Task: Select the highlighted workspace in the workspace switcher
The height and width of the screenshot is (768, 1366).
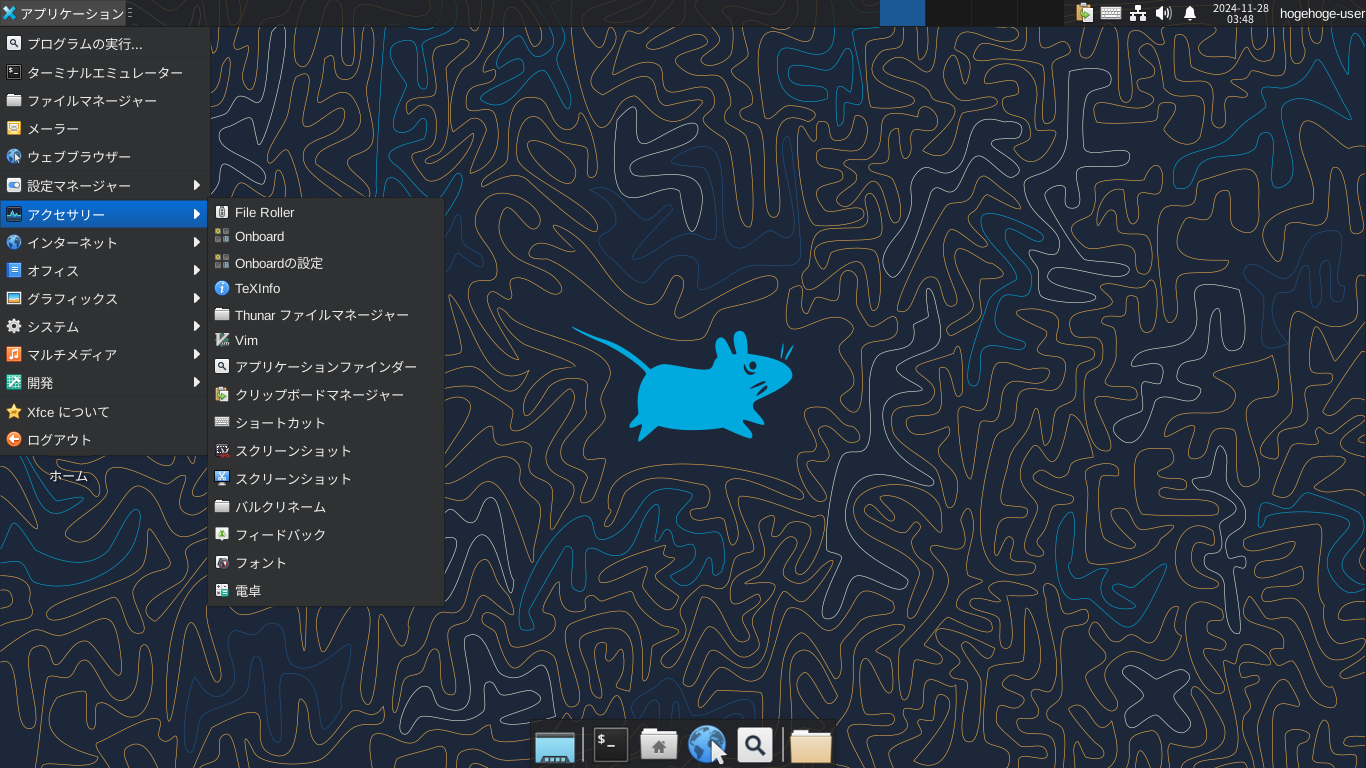Action: click(902, 13)
